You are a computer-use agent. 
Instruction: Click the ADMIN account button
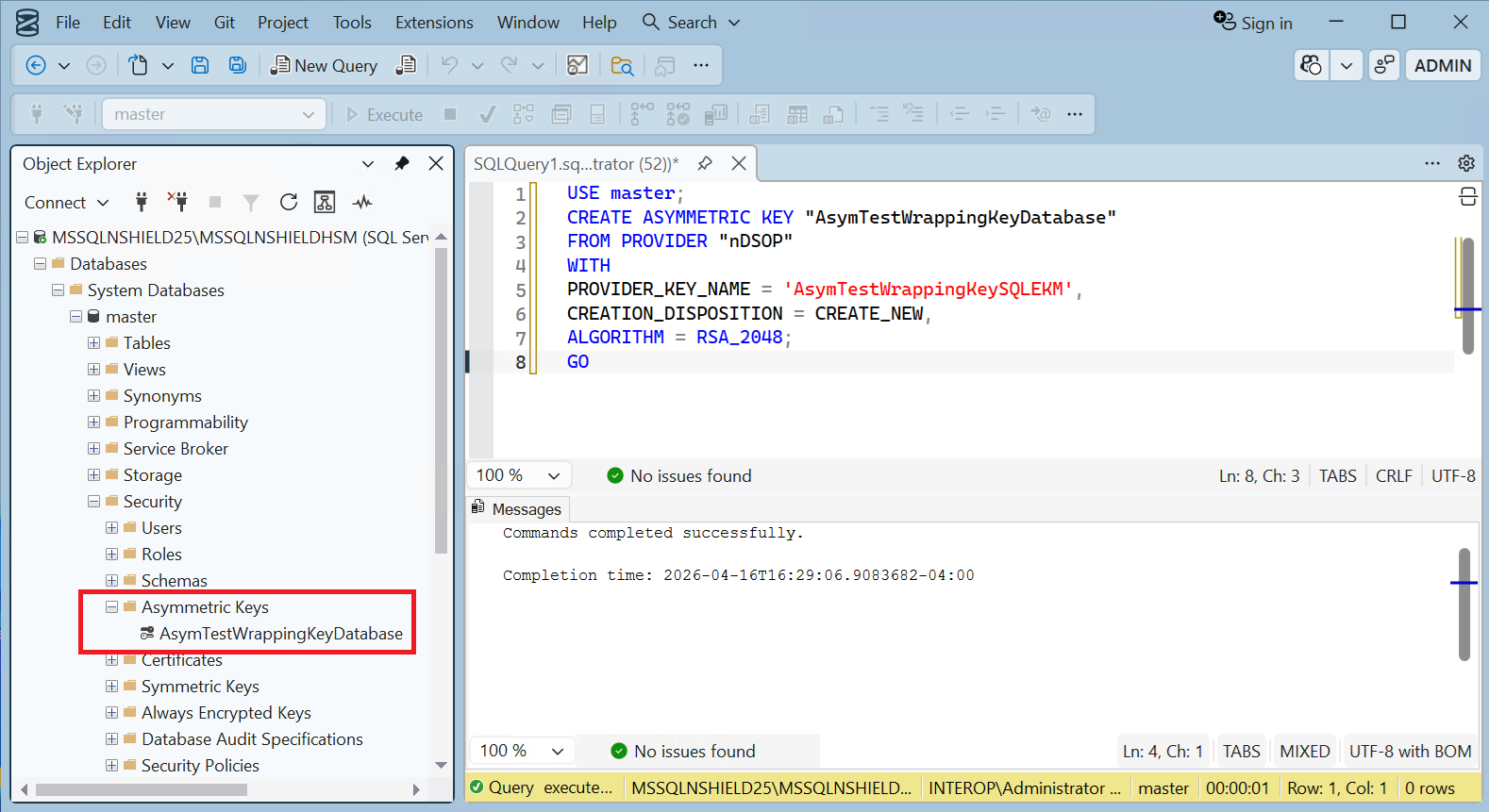point(1443,65)
